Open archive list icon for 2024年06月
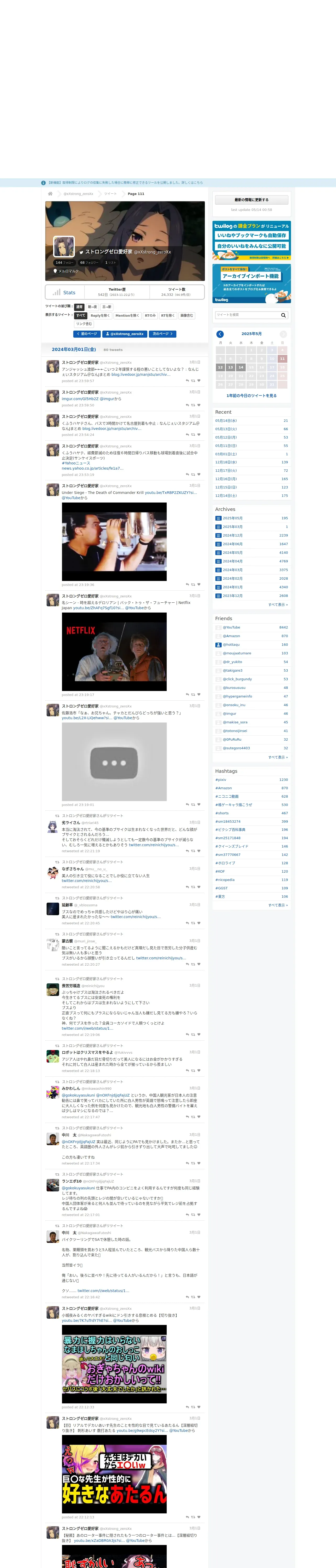 pyautogui.click(x=218, y=544)
